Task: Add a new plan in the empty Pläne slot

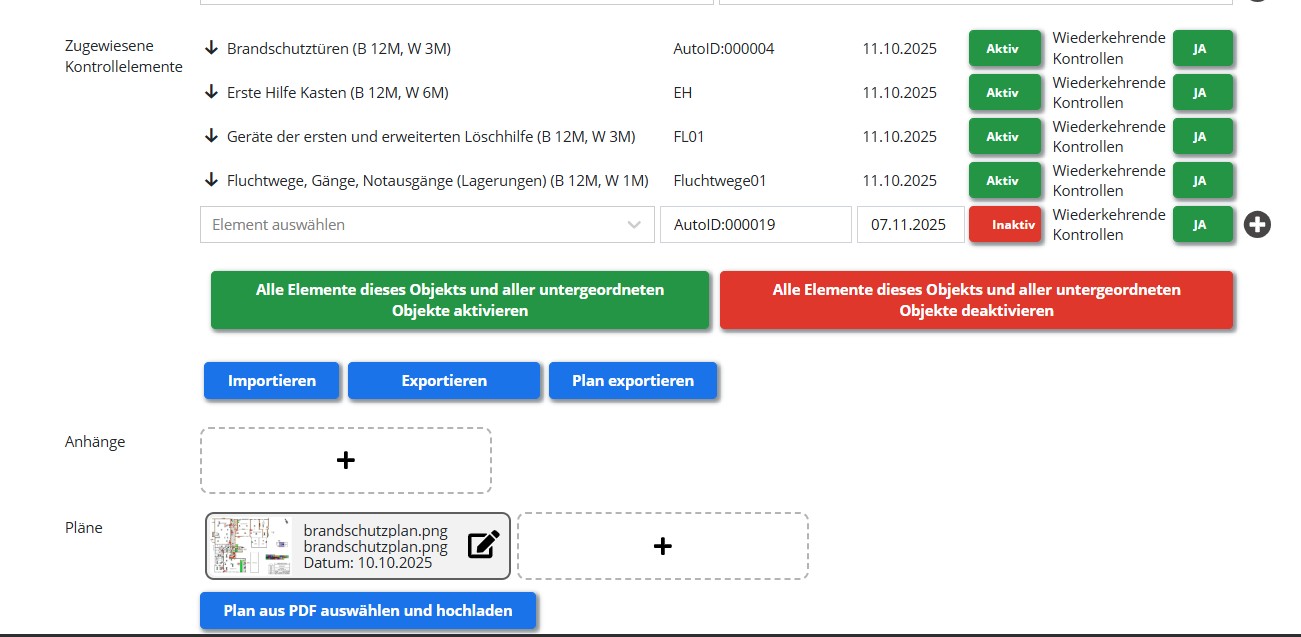Action: tap(662, 546)
